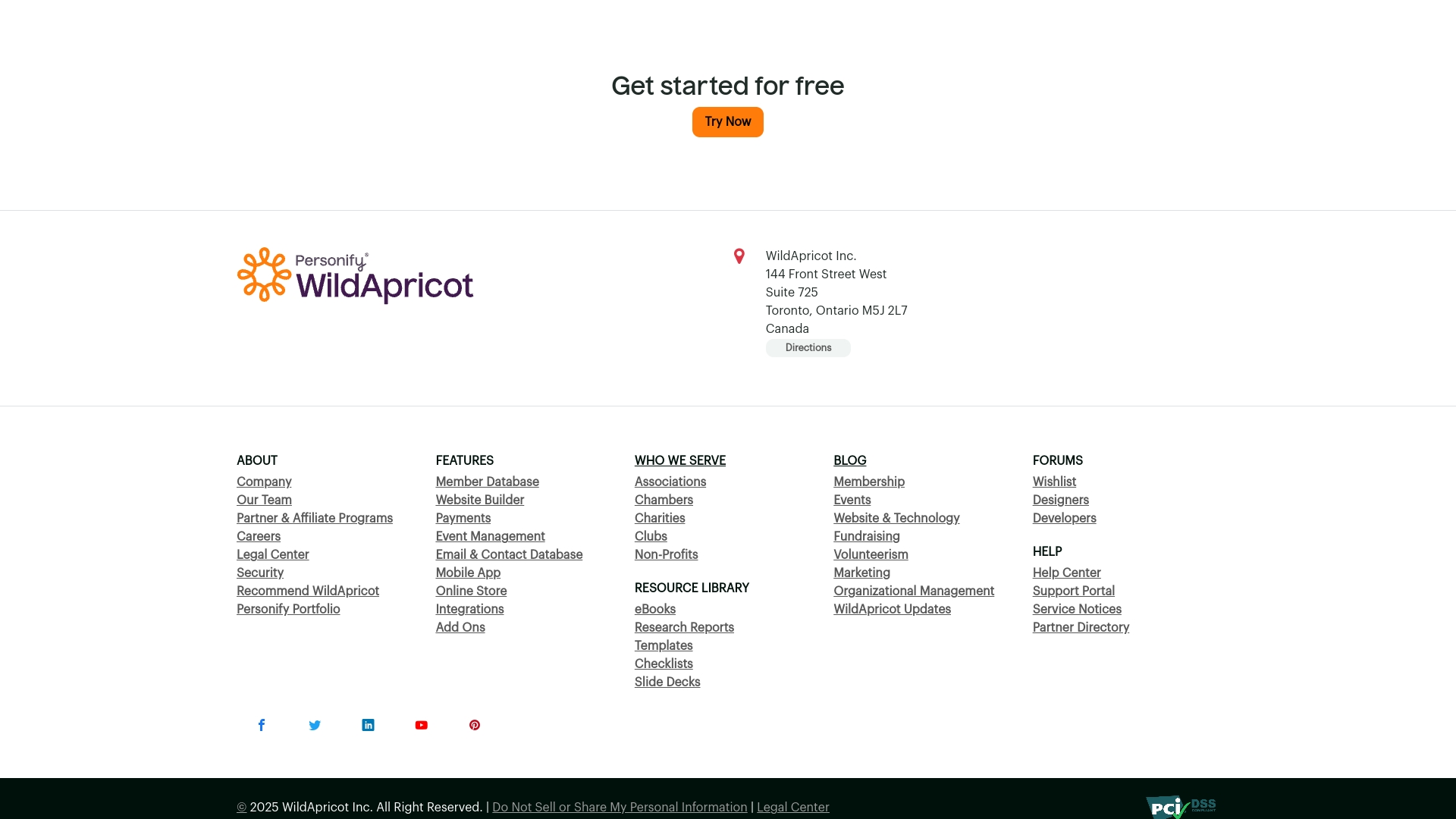Click the Partner Directory link
Screen dimensions: 1456x819
(1081, 627)
